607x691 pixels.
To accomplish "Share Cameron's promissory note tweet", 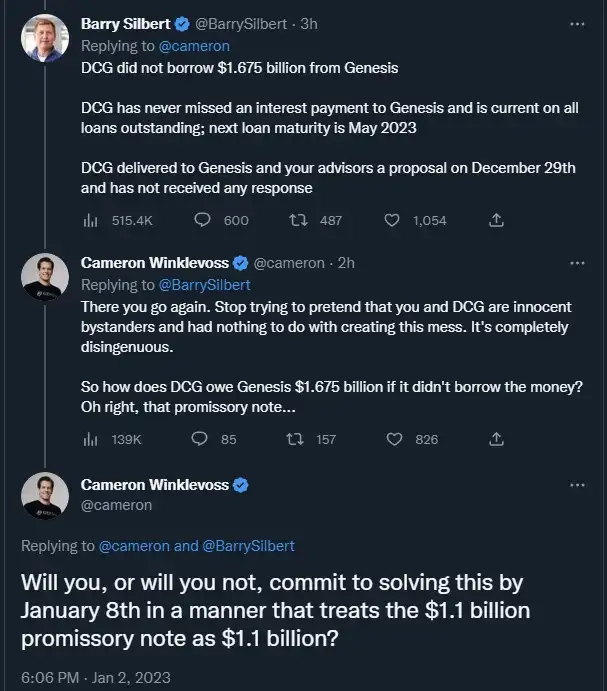I will [x=496, y=439].
